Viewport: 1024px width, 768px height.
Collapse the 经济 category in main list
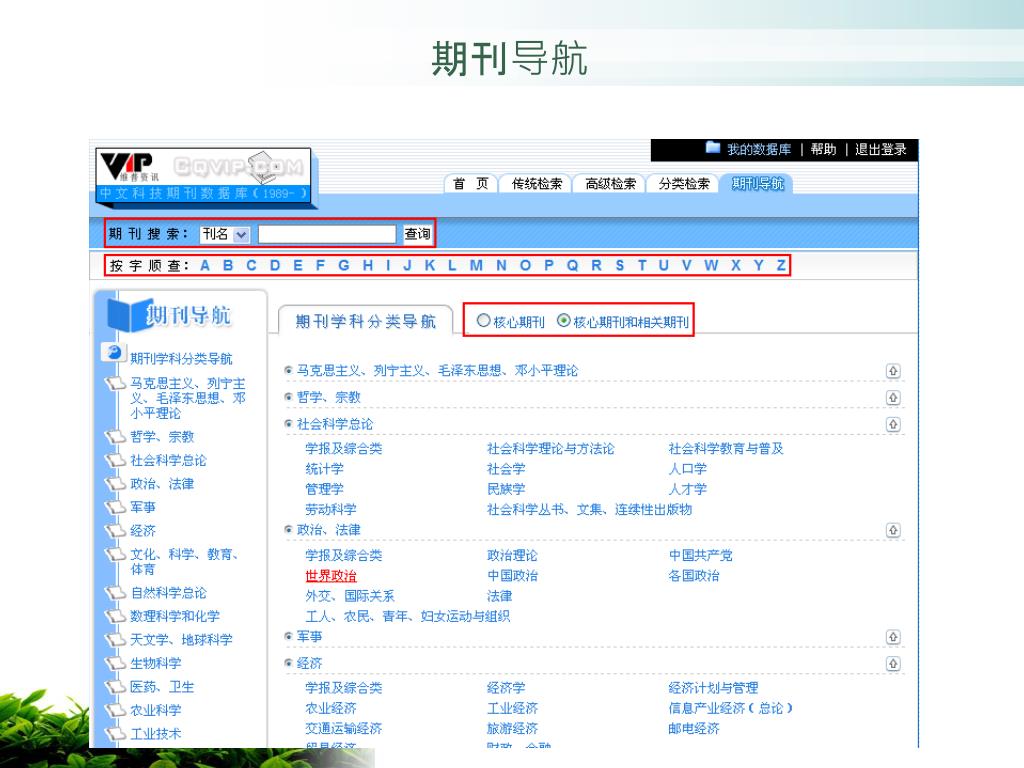pos(288,663)
